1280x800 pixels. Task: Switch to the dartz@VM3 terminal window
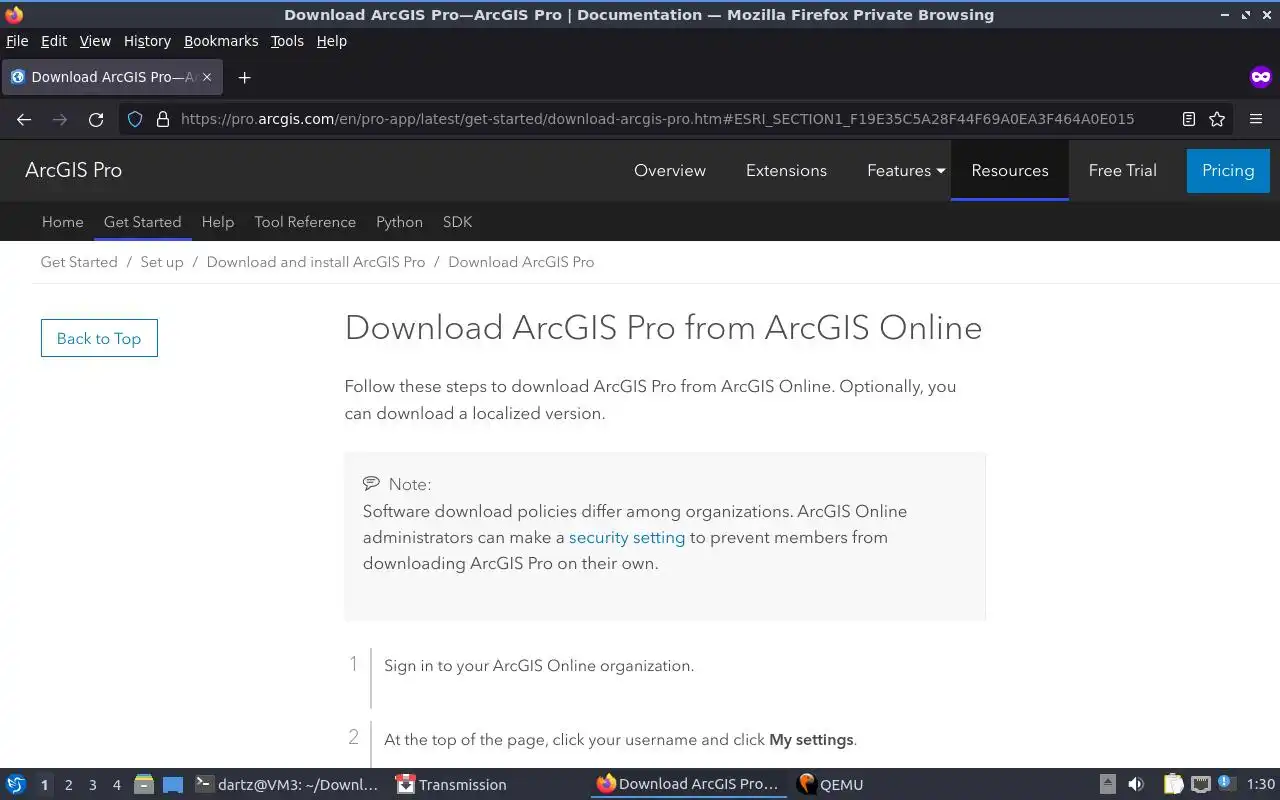(x=288, y=785)
